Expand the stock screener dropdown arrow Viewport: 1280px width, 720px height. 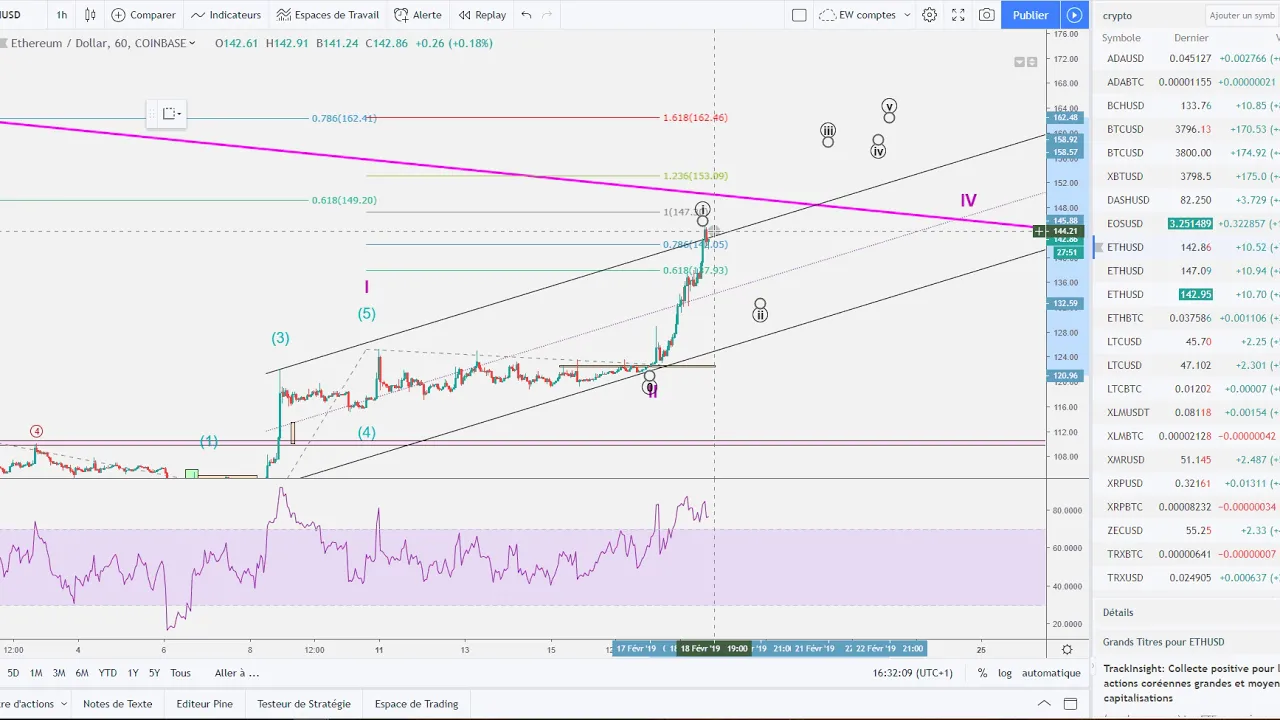[64, 704]
